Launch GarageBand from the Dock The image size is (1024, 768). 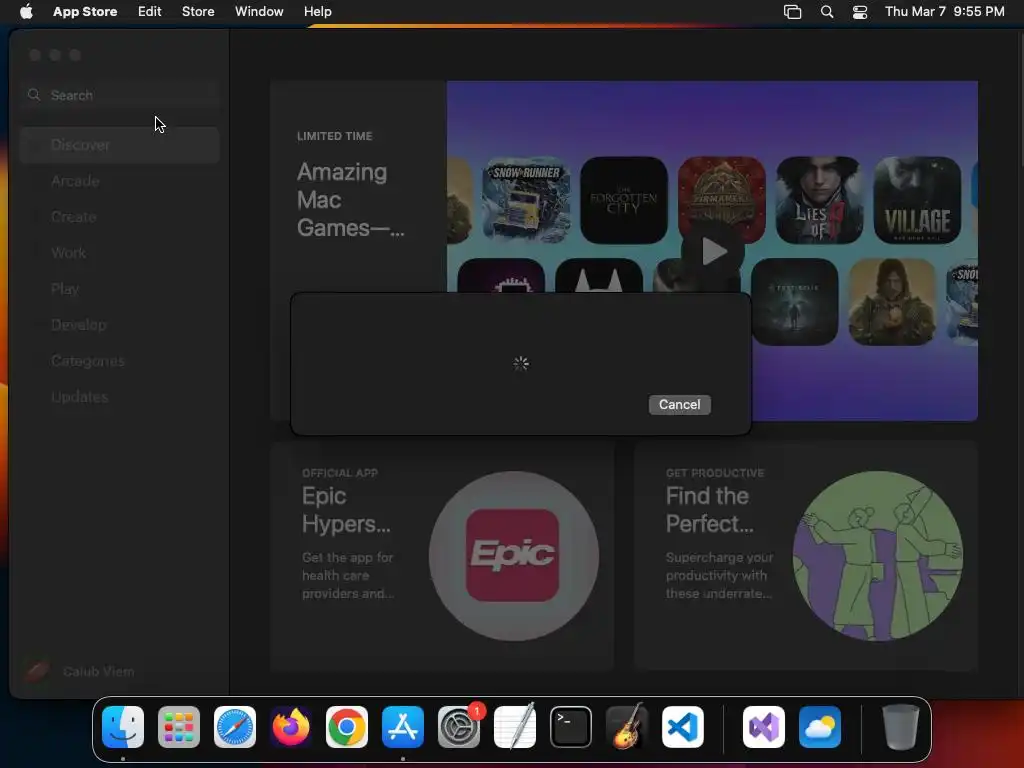[627, 727]
